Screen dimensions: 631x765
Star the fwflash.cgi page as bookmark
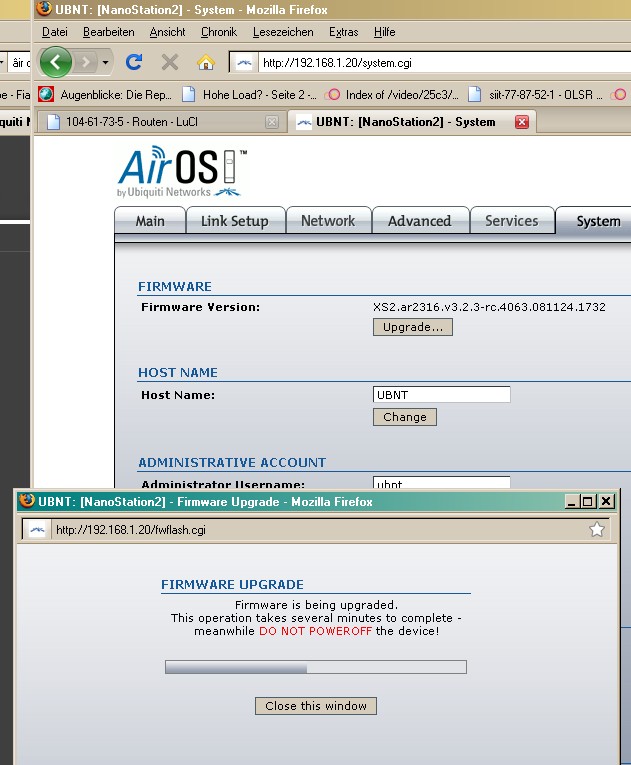[597, 530]
